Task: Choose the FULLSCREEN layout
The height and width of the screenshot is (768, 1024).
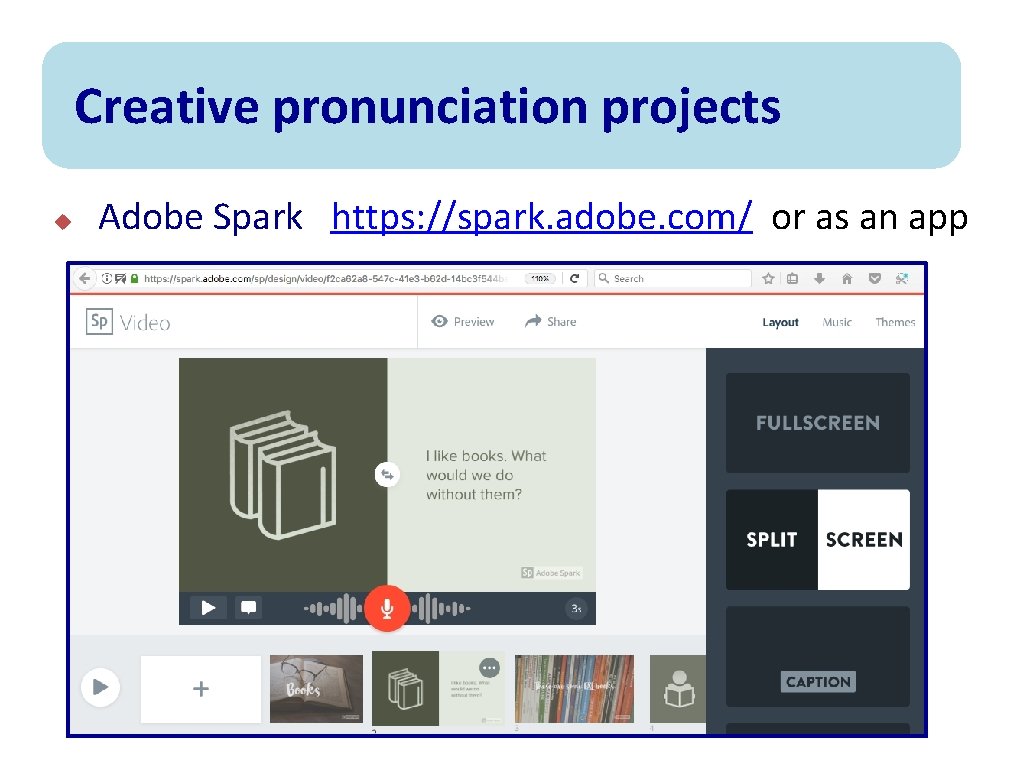Action: pos(818,423)
